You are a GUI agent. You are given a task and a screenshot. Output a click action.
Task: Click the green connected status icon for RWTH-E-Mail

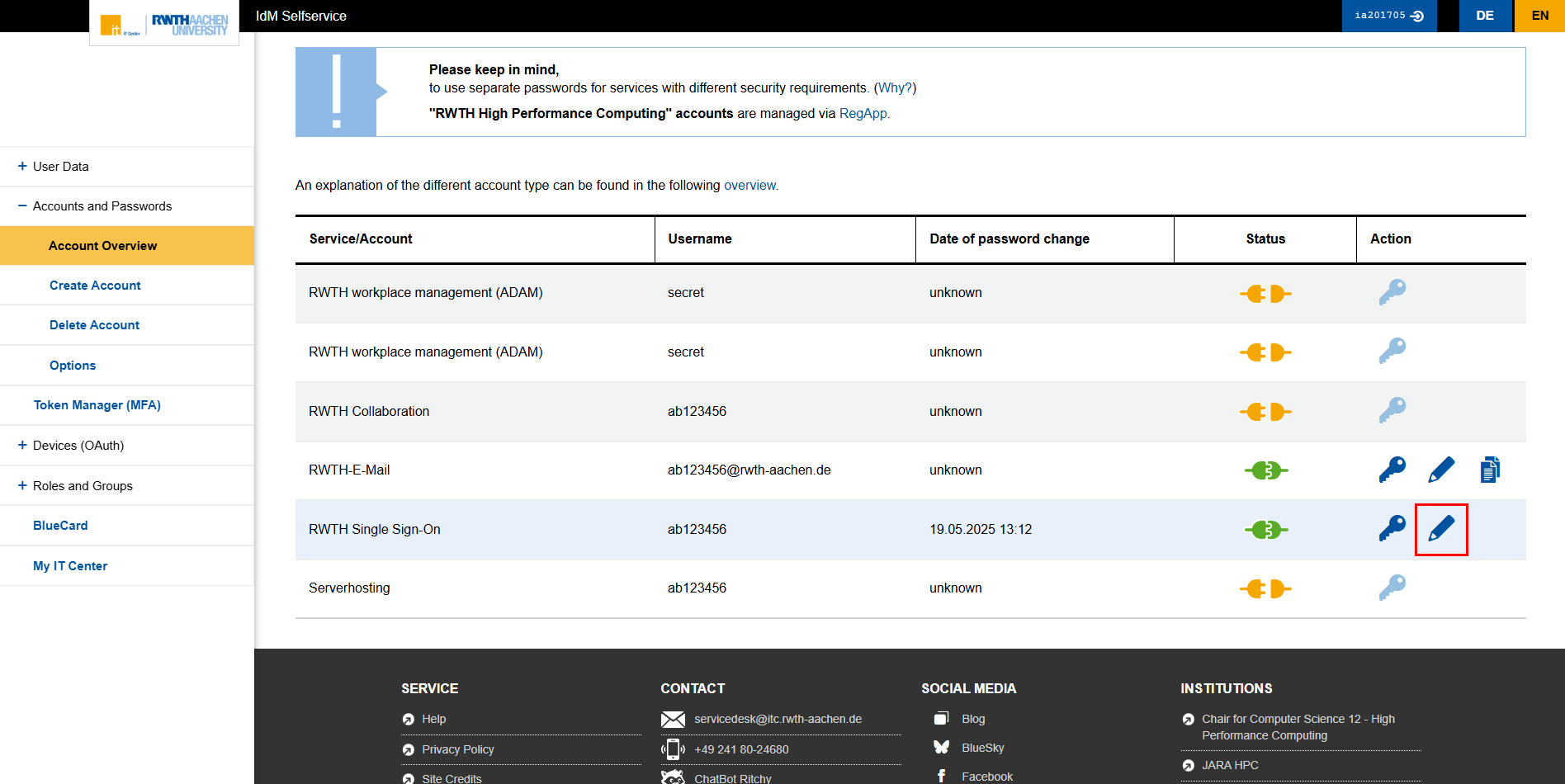[x=1265, y=470]
